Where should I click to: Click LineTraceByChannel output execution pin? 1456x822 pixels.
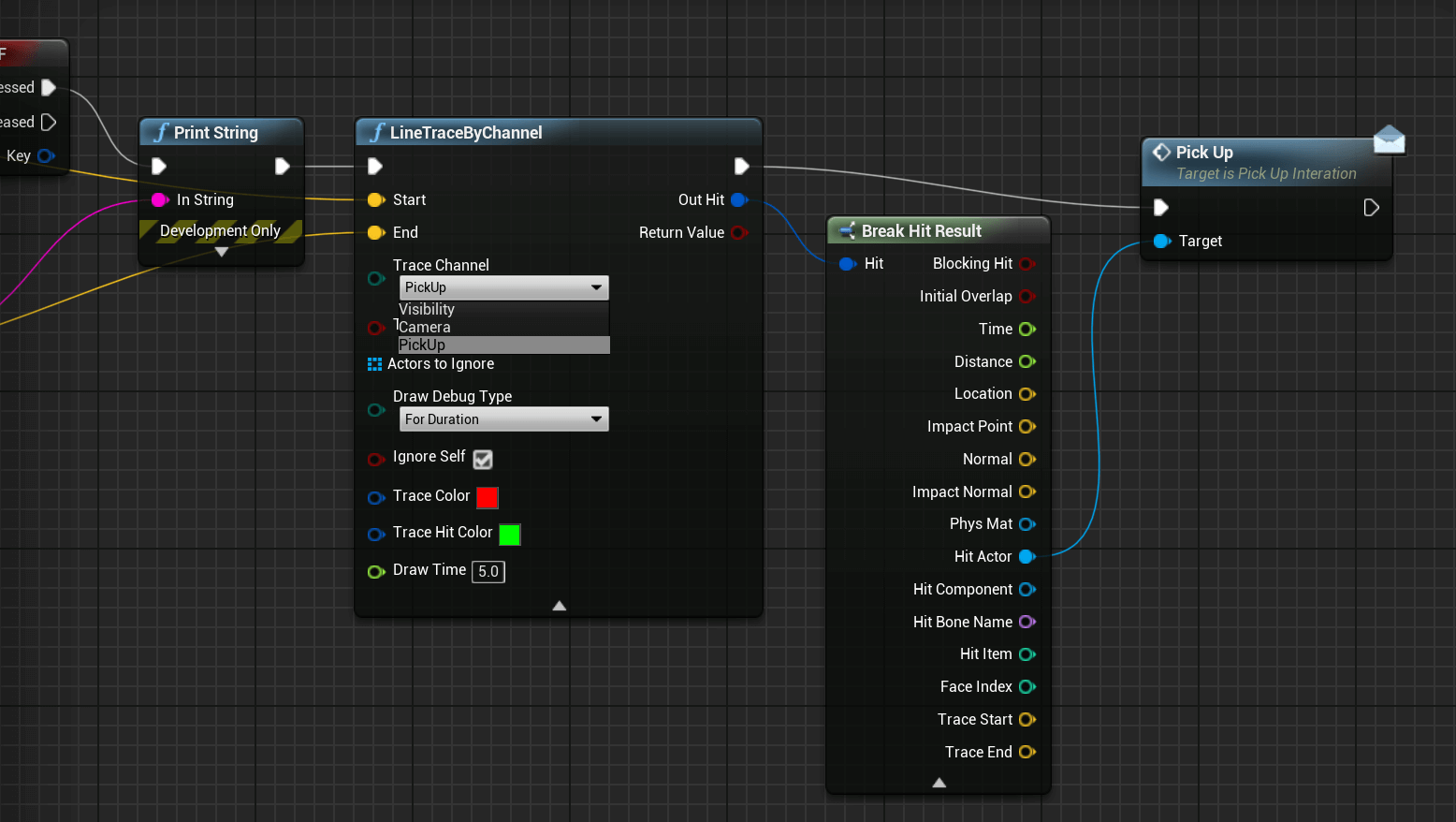click(741, 167)
